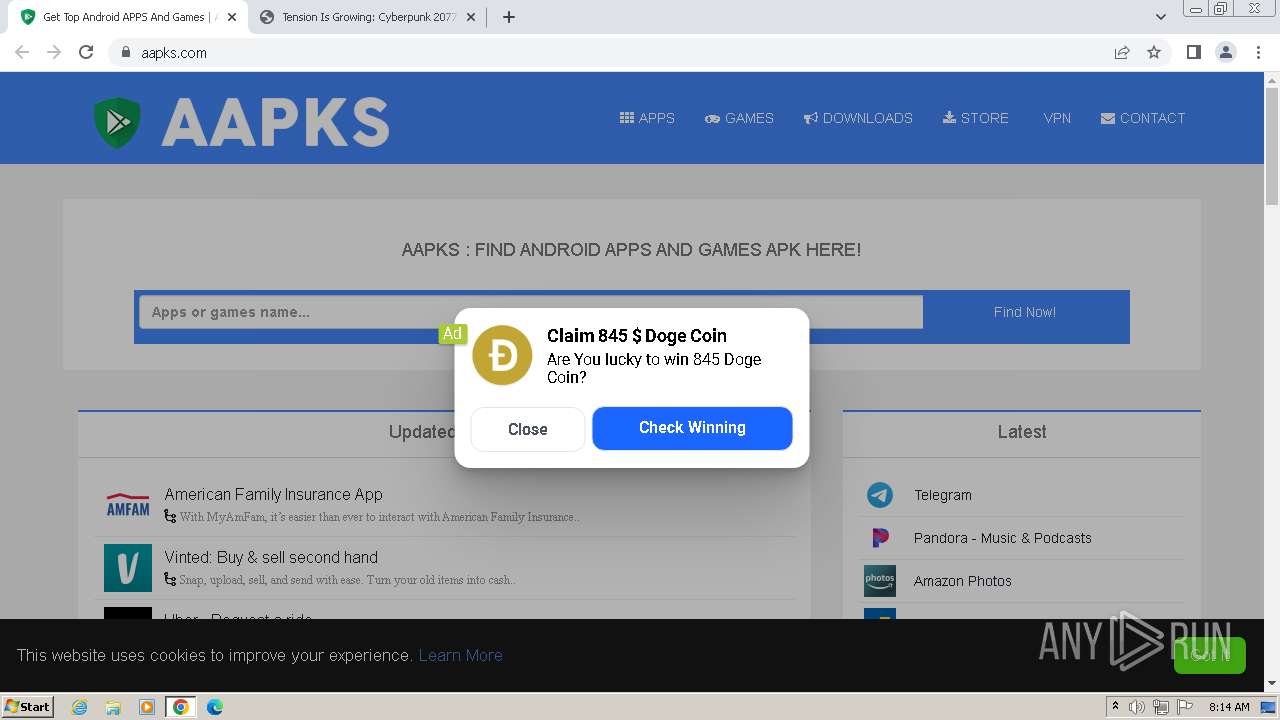
Task: Open a new browser tab
Action: 509,17
